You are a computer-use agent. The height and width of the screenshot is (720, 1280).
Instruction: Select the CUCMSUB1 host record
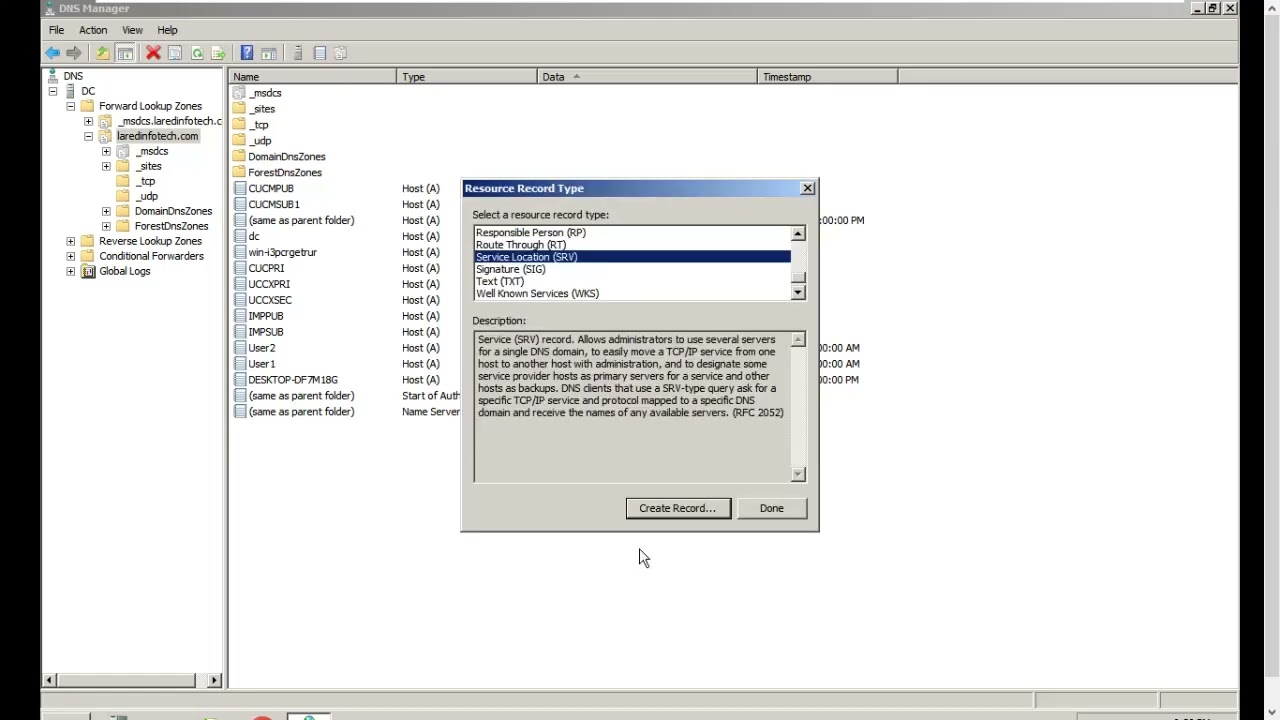[x=274, y=204]
